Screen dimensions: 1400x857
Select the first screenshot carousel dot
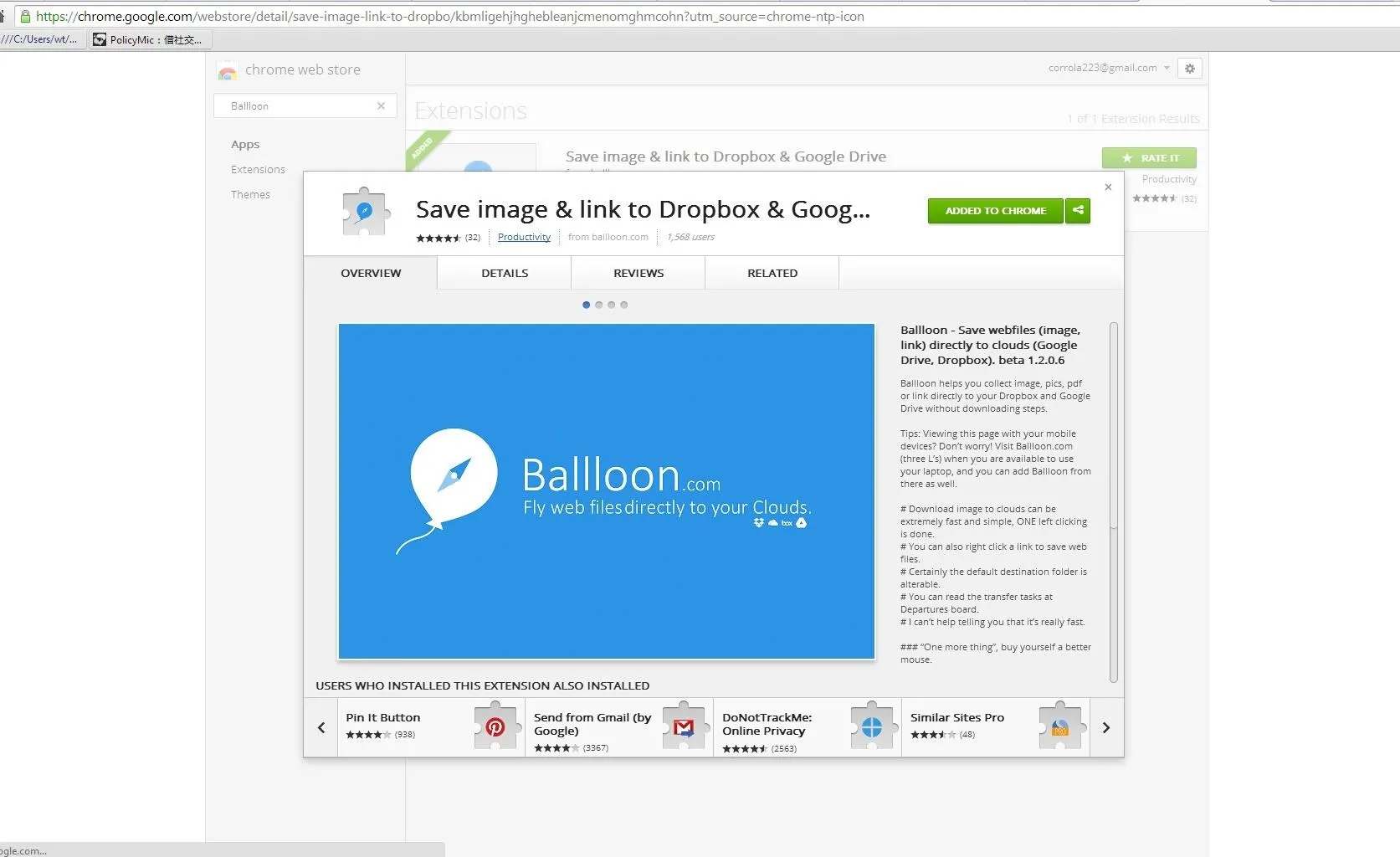[x=586, y=305]
